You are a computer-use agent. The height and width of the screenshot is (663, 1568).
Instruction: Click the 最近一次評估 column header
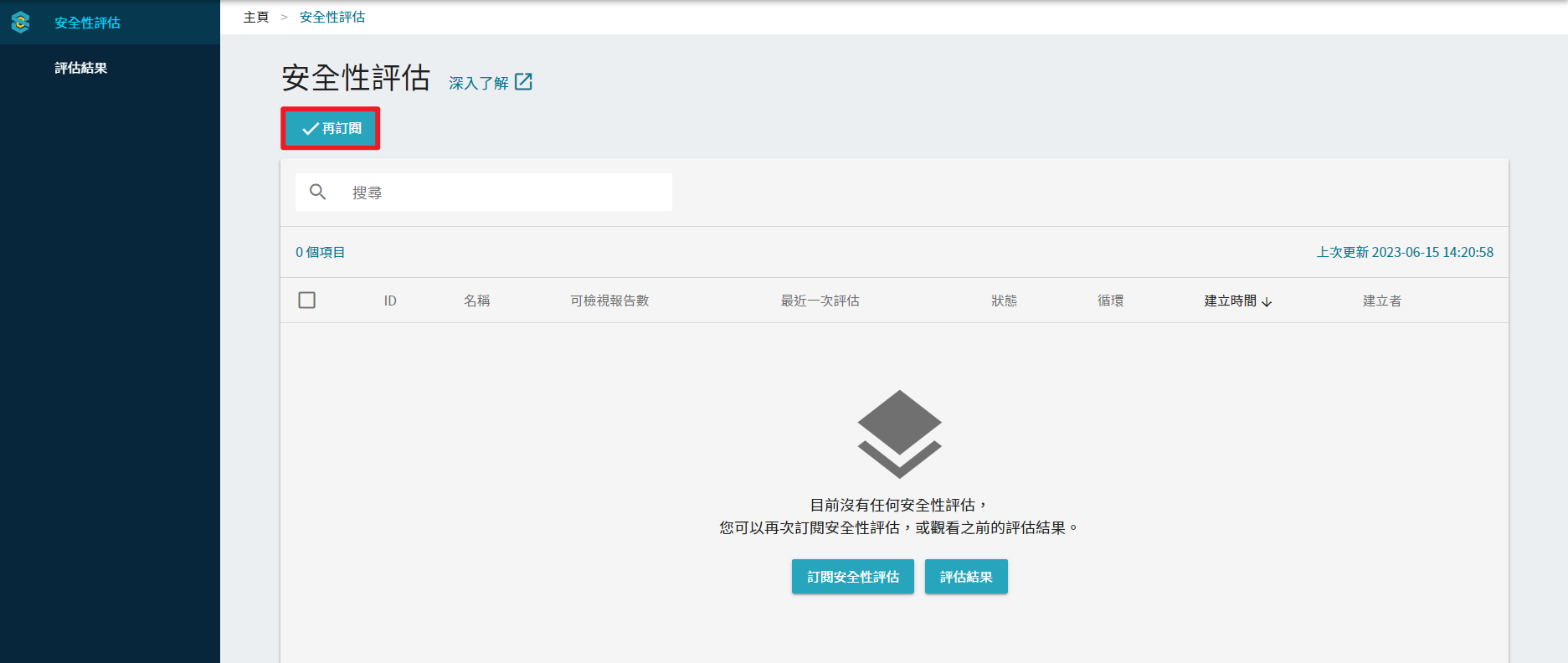(x=820, y=301)
